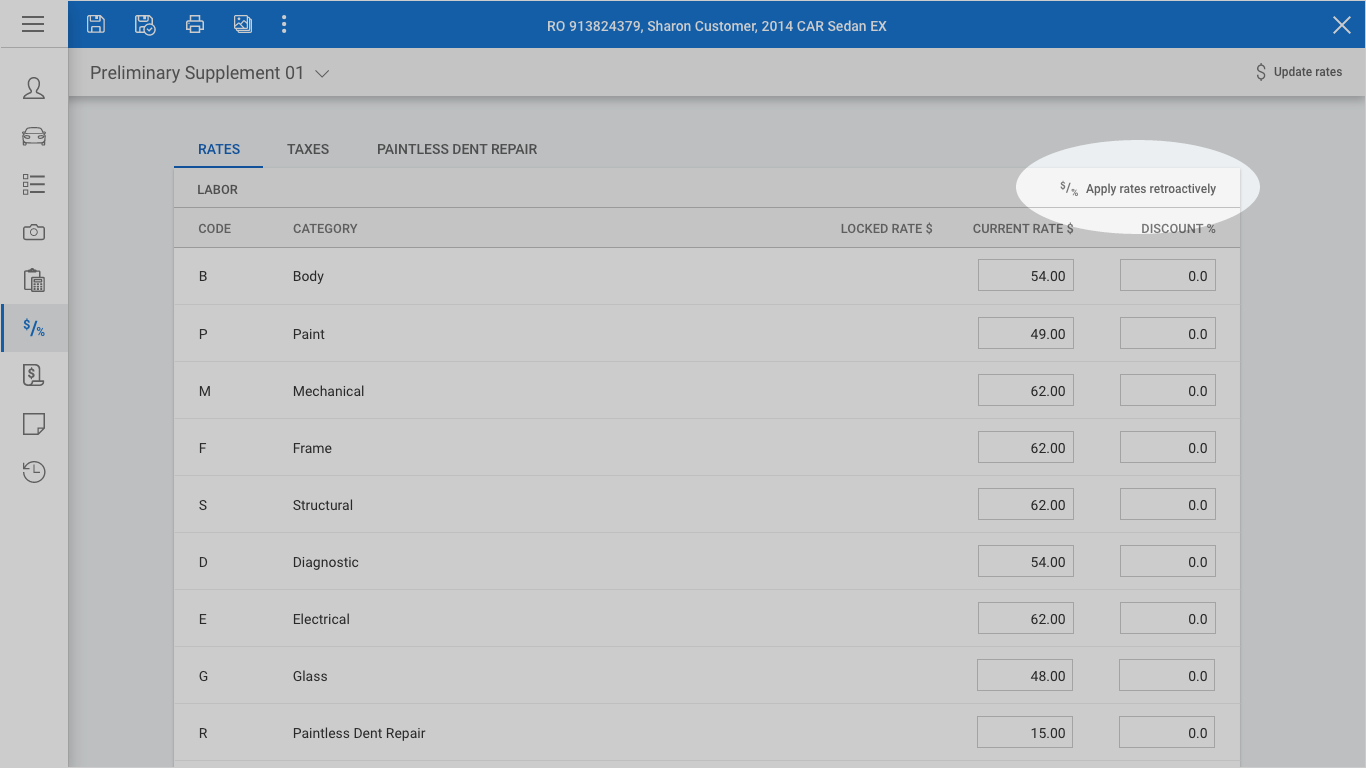Image resolution: width=1366 pixels, height=768 pixels.
Task: Switch to the RATES tab
Action: coord(219,149)
